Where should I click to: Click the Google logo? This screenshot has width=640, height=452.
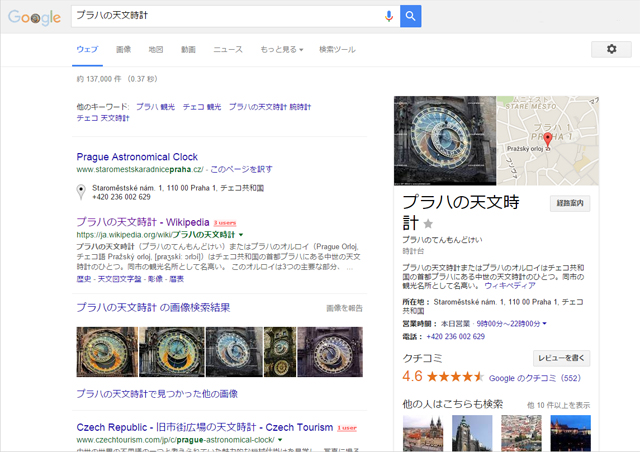pos(35,17)
